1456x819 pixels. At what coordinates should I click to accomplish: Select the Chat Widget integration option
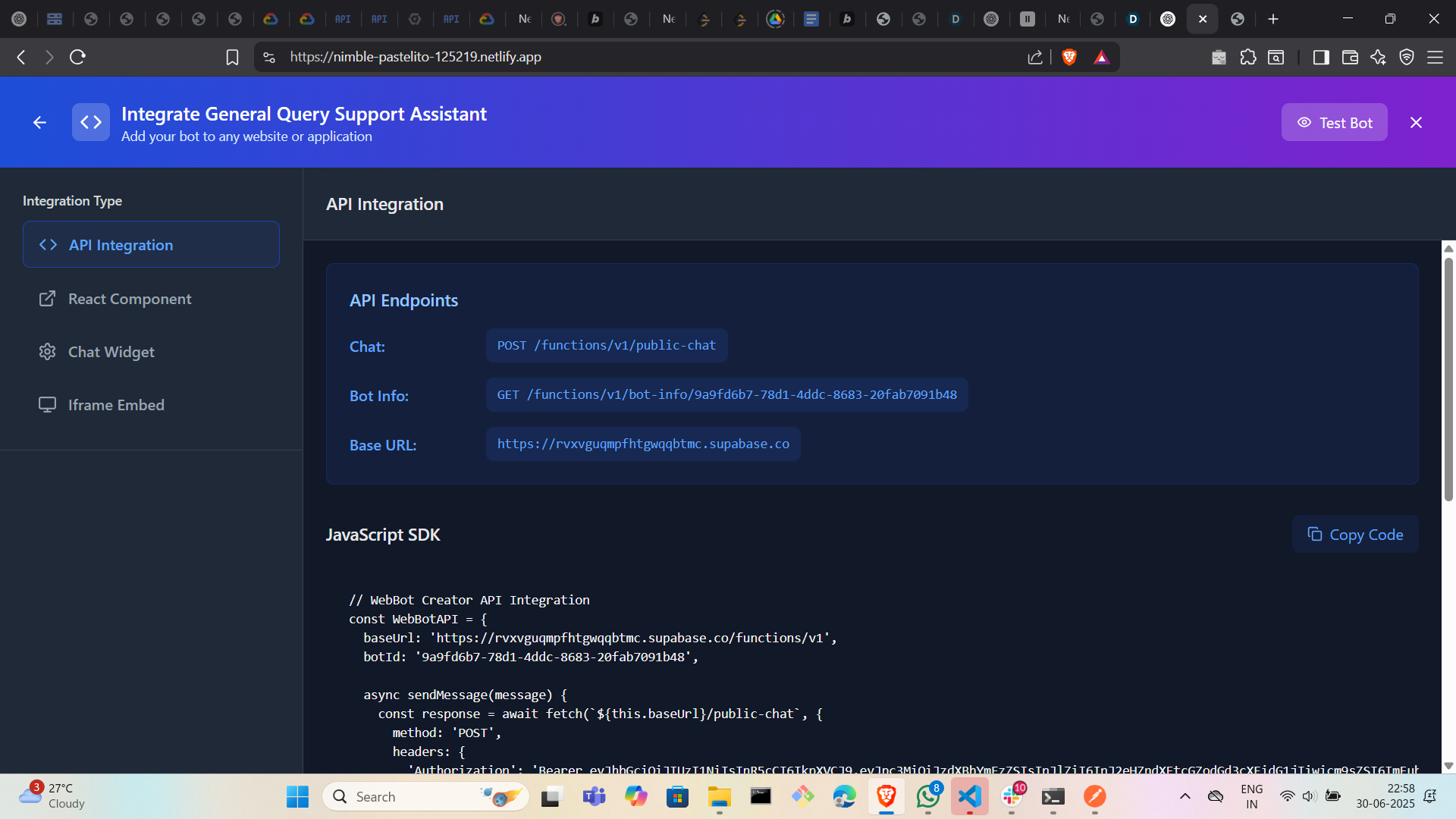pos(111,352)
